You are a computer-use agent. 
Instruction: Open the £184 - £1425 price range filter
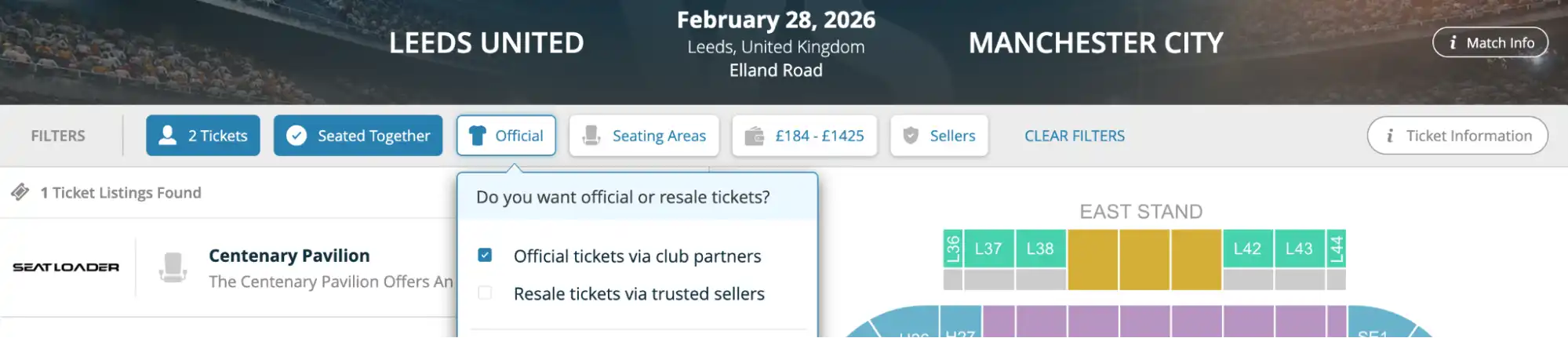804,136
